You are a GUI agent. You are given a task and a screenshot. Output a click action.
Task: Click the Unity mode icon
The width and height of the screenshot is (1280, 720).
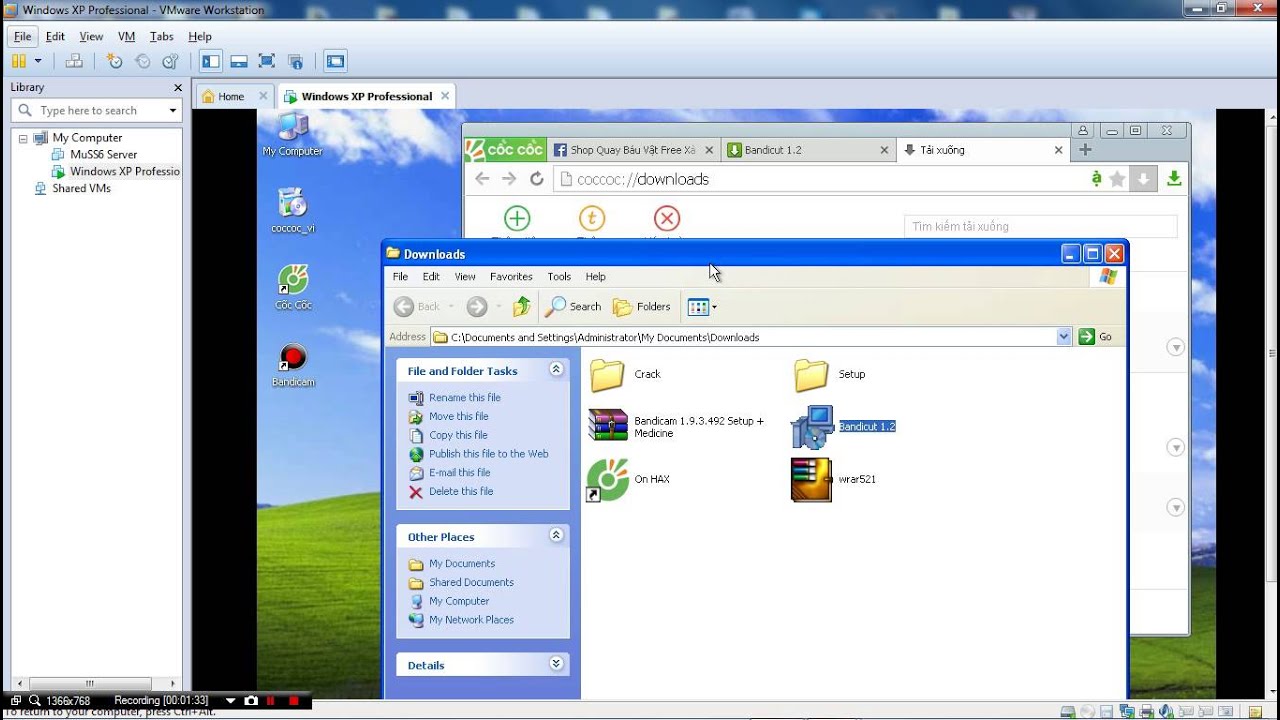coord(295,61)
